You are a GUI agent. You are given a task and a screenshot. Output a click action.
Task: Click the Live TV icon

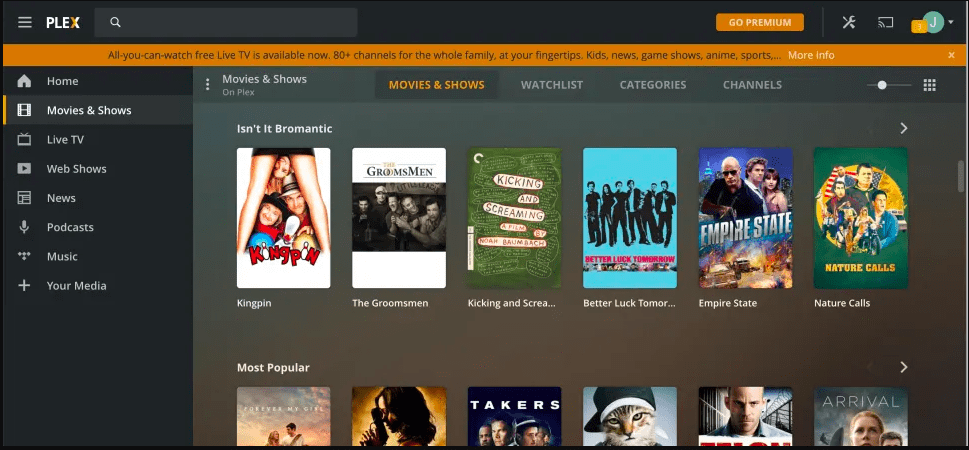coord(24,139)
